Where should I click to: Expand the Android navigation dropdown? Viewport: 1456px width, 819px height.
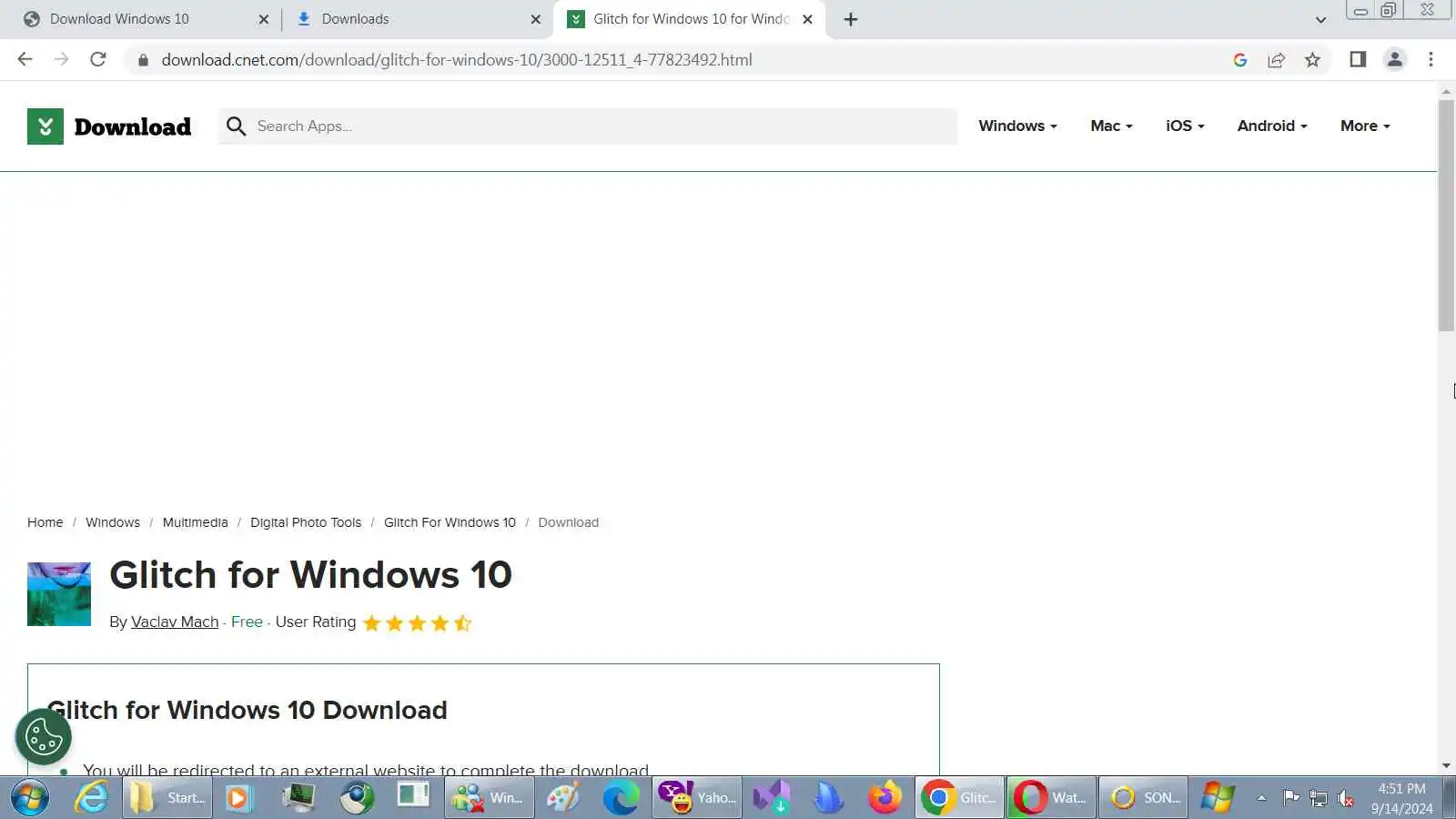(1271, 126)
